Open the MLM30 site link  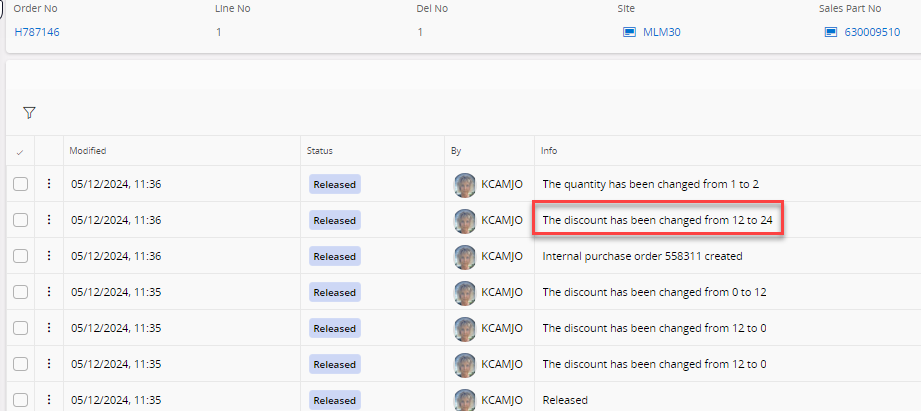662,32
